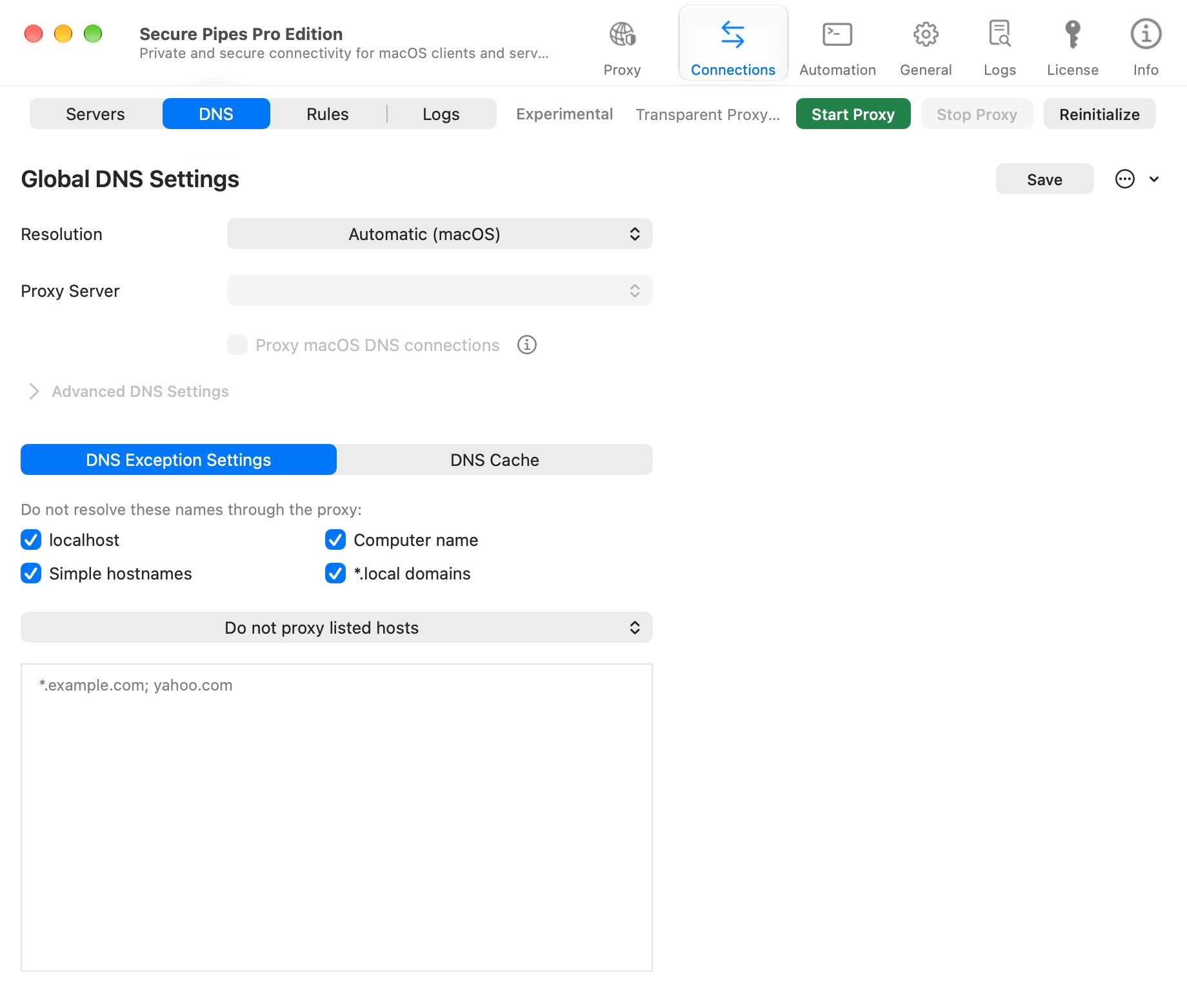The image size is (1187, 1008).
Task: Enable Proxy macOS DNS connections checkbox
Action: coord(237,345)
